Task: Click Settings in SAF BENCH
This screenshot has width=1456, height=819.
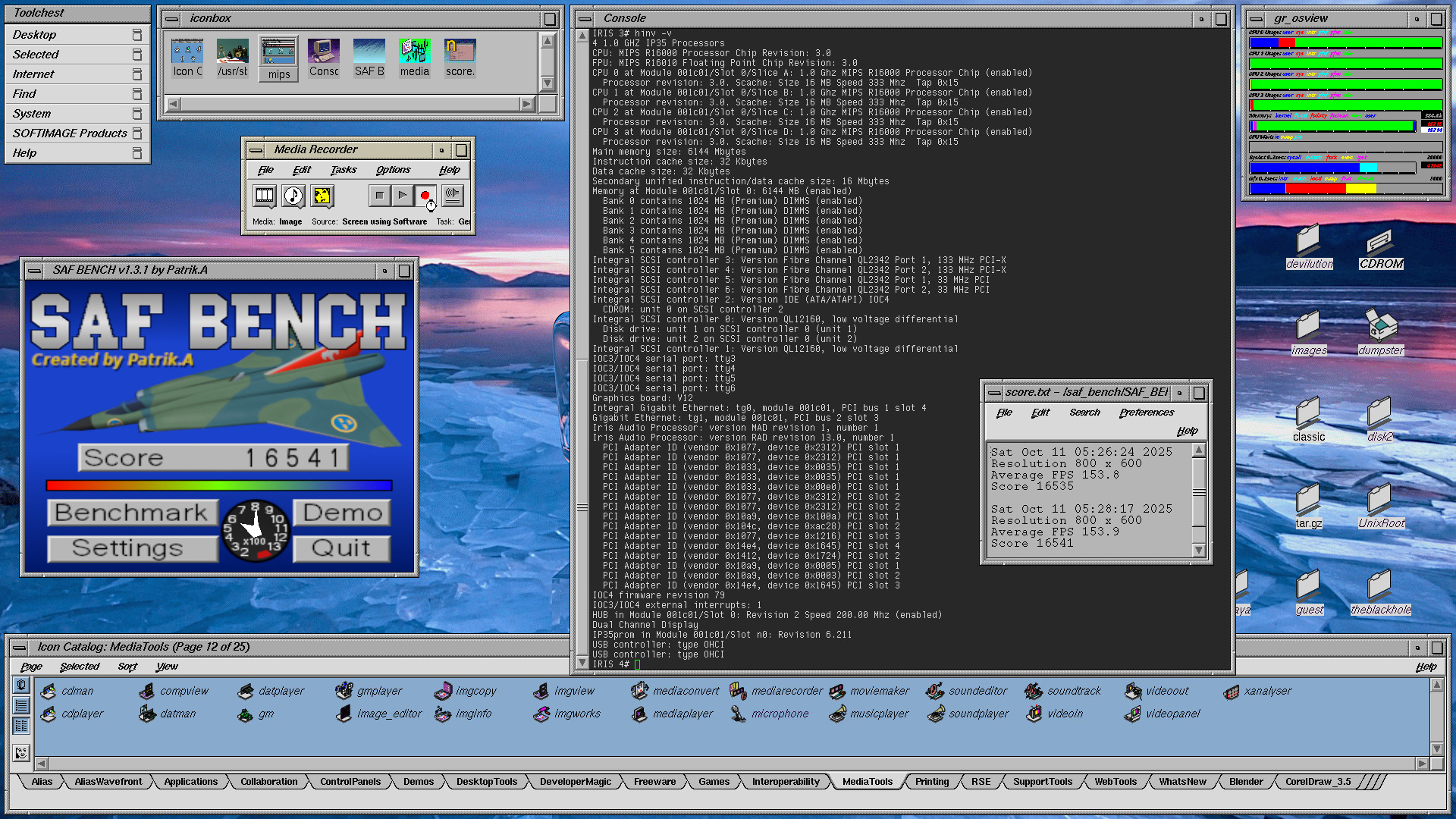Action: 132,548
